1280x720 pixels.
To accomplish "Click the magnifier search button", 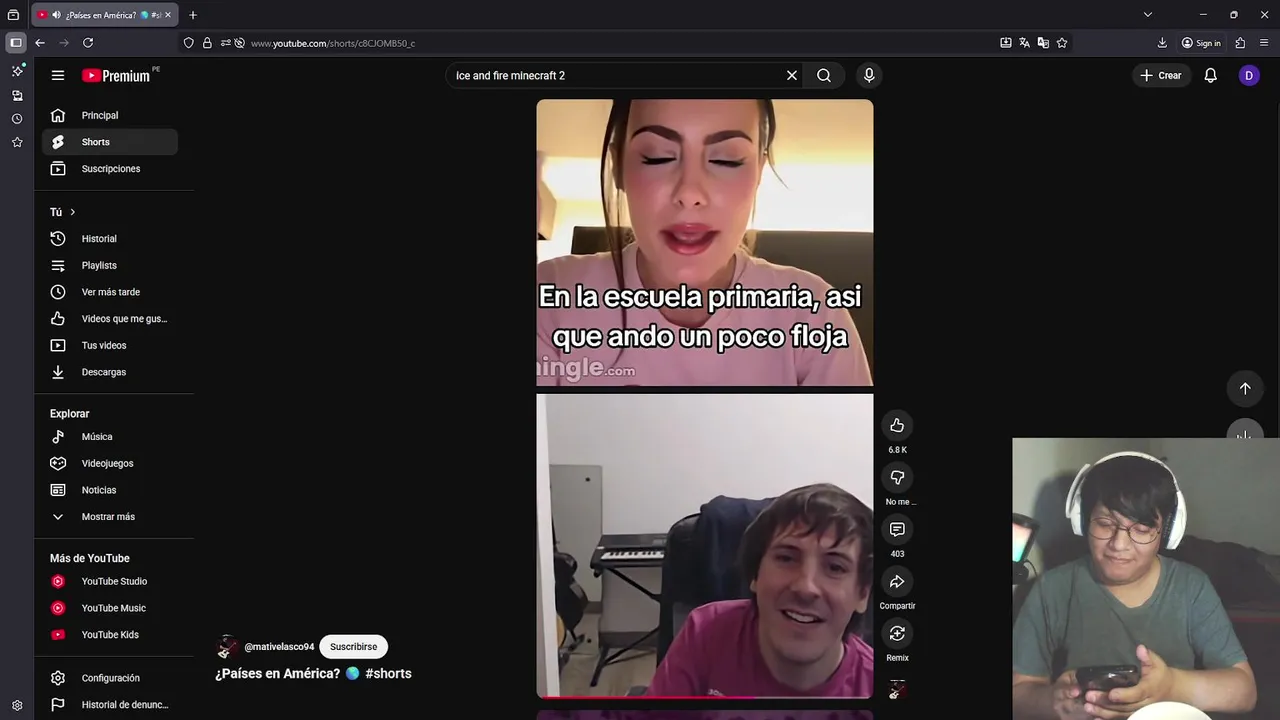I will click(x=824, y=75).
